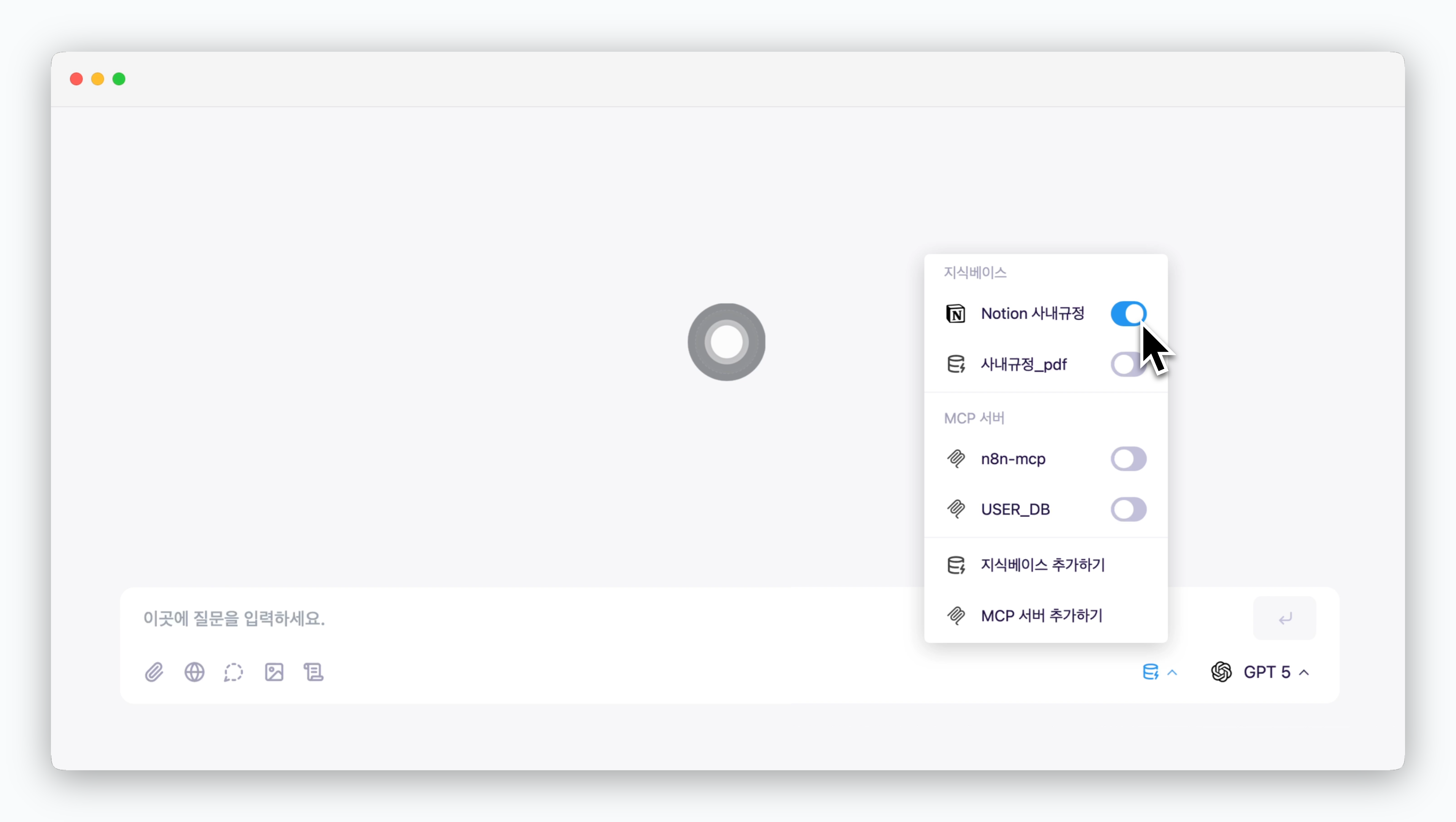Switch on the USER_DB toggle
The height and width of the screenshot is (822, 1456).
[1128, 509]
